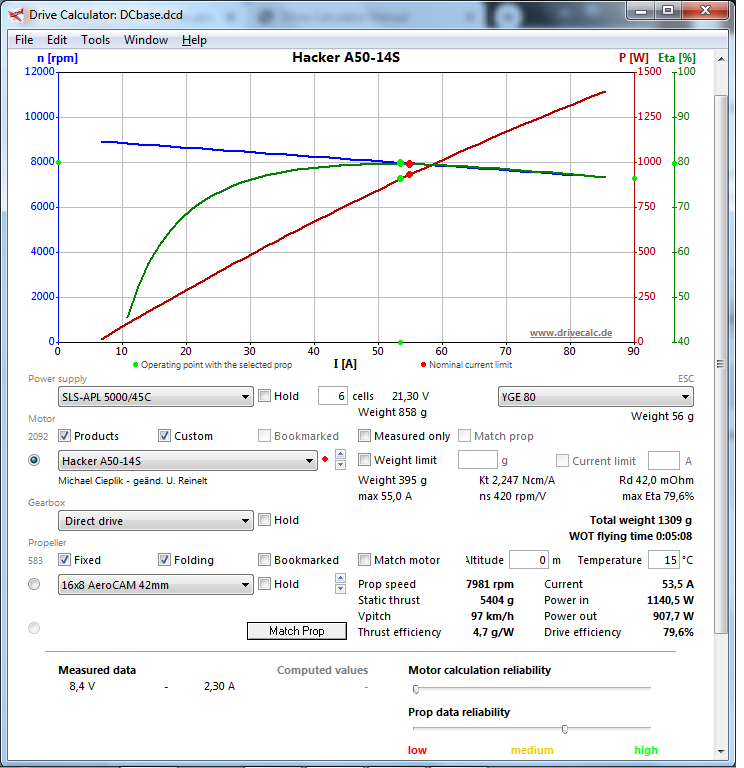Enable the Measured only checkbox
Screen dimensions: 744x768
tap(365, 436)
